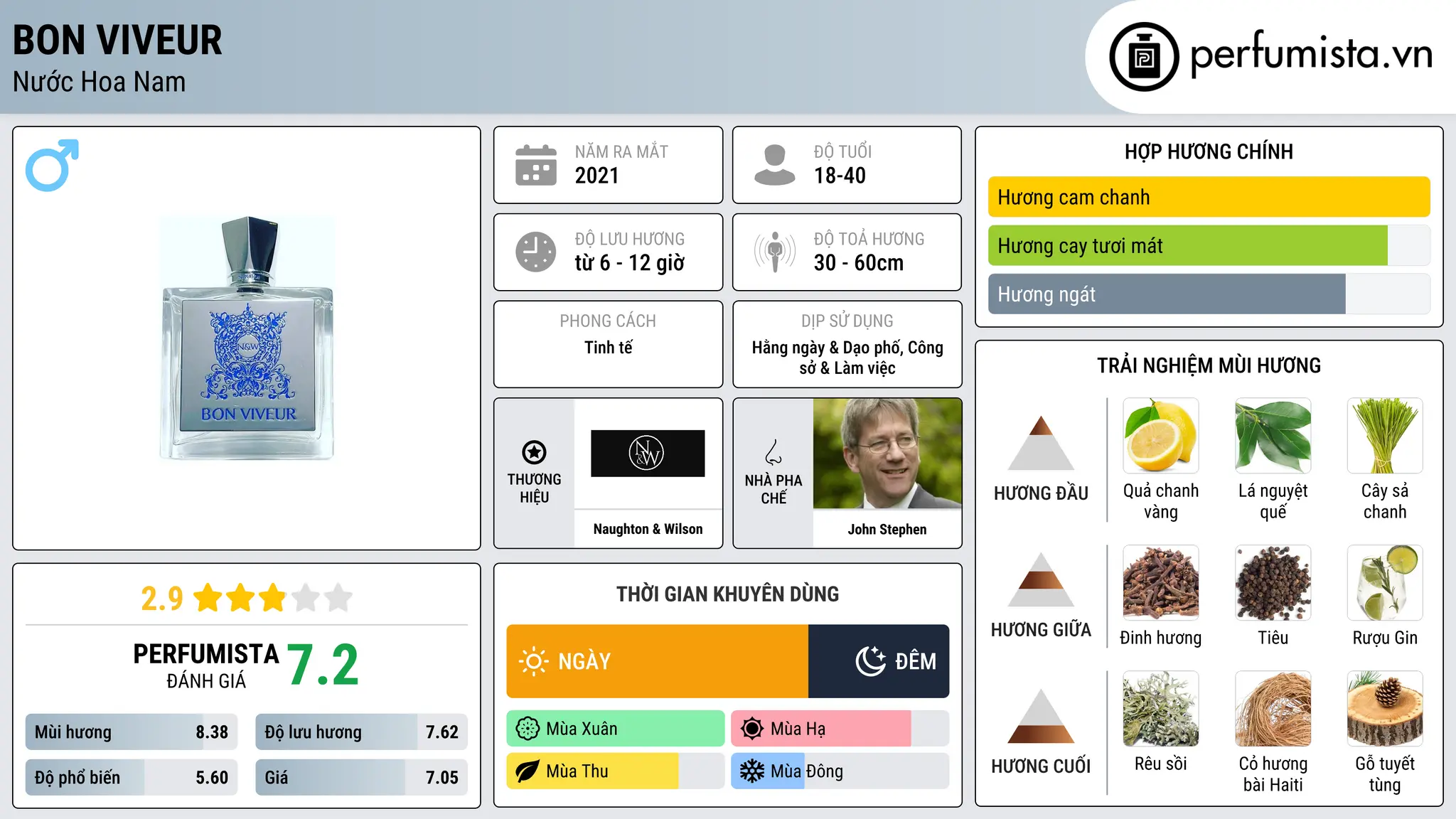The height and width of the screenshot is (819, 1456).
Task: Click the Hợp hương chính heading
Action: click(x=1209, y=151)
